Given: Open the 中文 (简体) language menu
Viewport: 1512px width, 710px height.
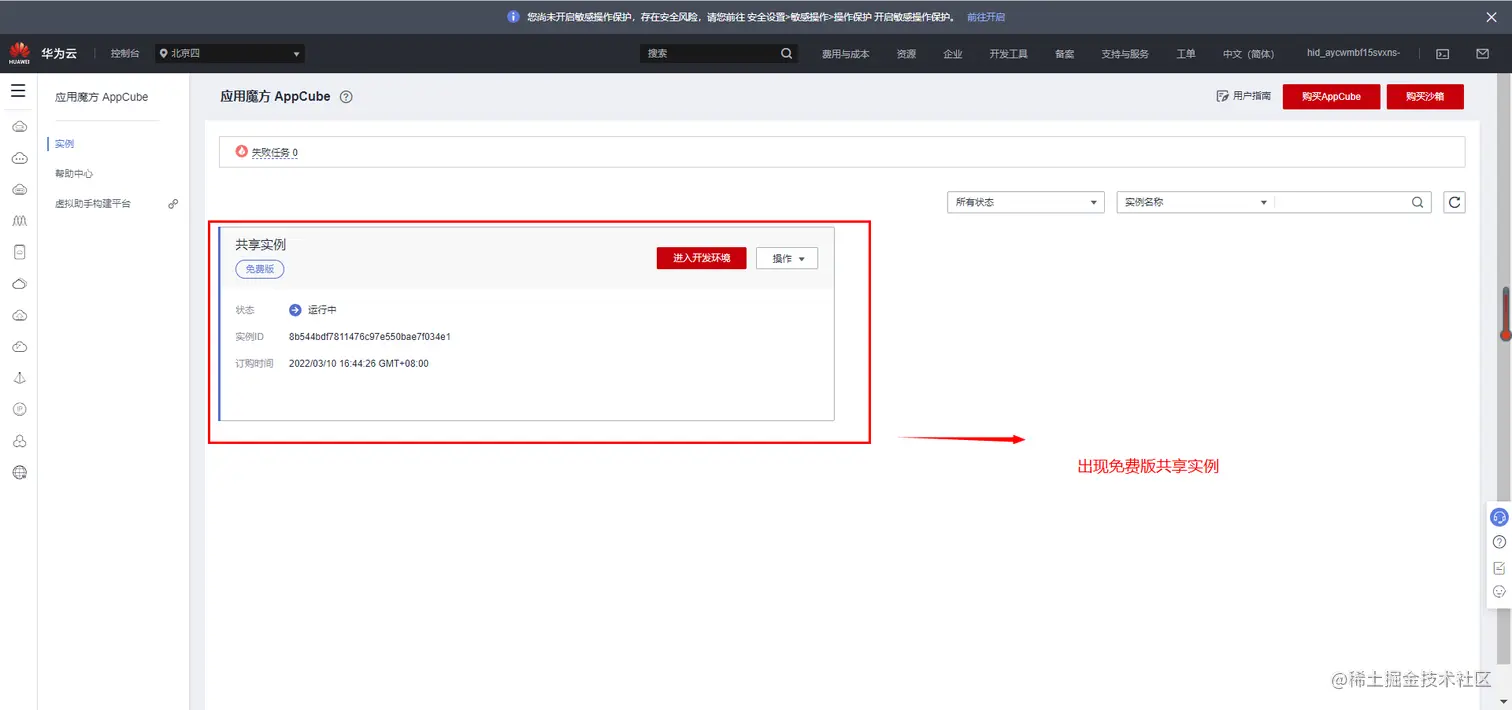Looking at the screenshot, I should [x=1248, y=54].
